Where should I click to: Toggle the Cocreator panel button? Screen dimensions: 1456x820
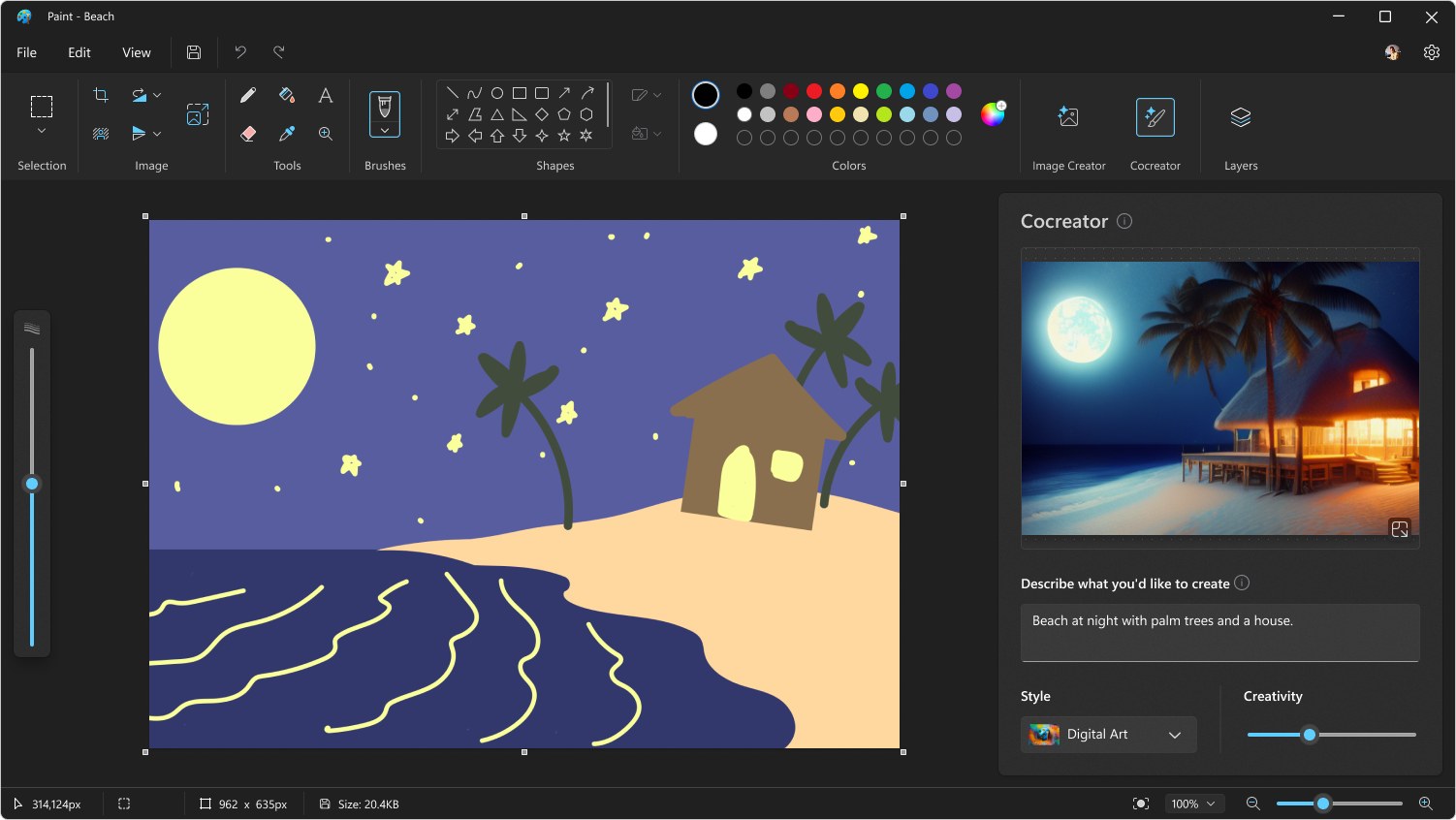(1155, 117)
